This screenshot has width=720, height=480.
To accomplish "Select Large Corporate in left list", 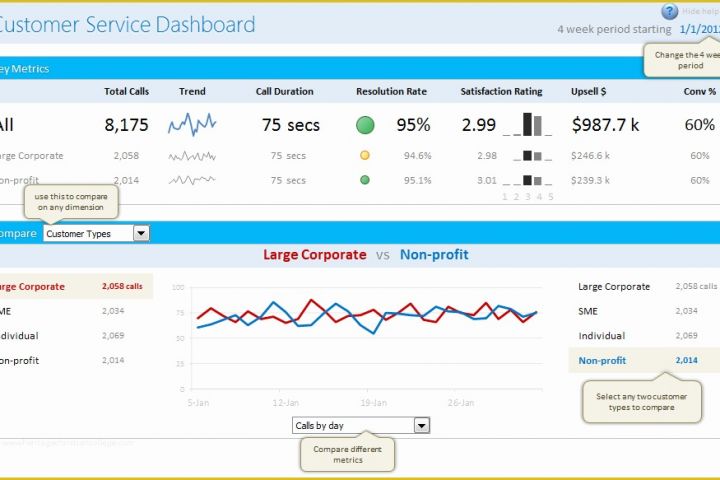I will point(76,286).
